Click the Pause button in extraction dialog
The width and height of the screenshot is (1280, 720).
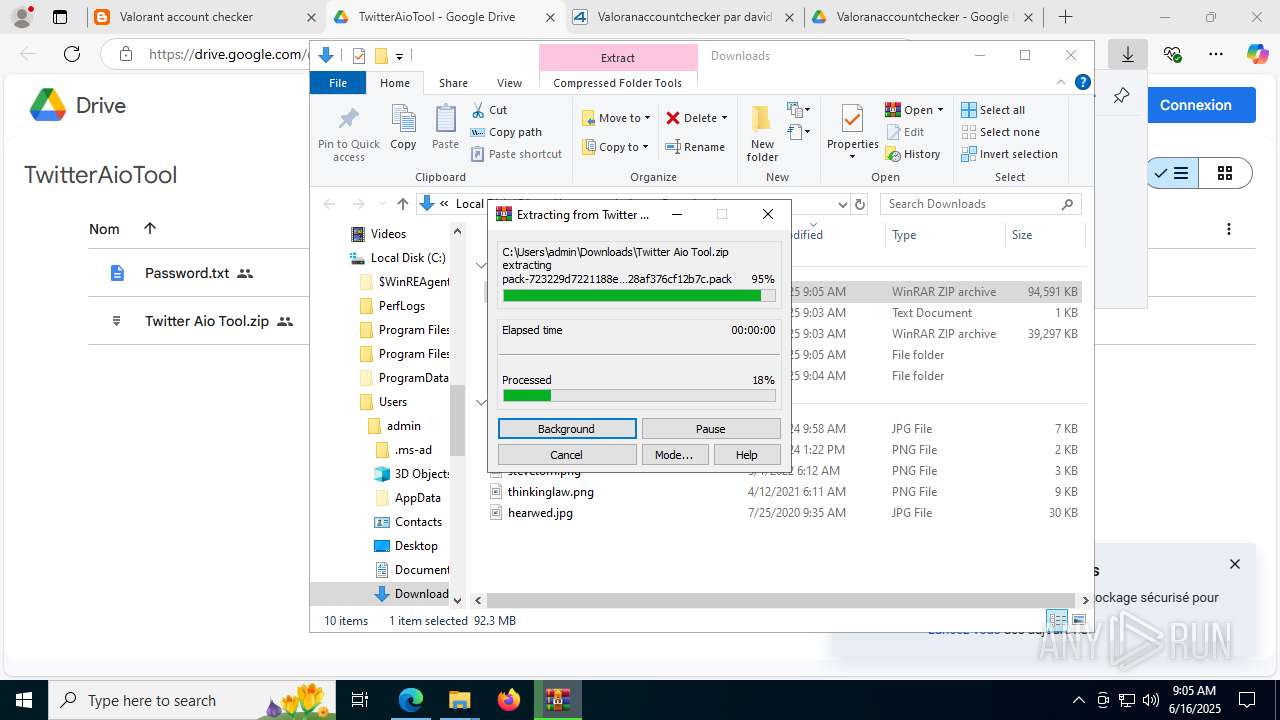point(711,429)
